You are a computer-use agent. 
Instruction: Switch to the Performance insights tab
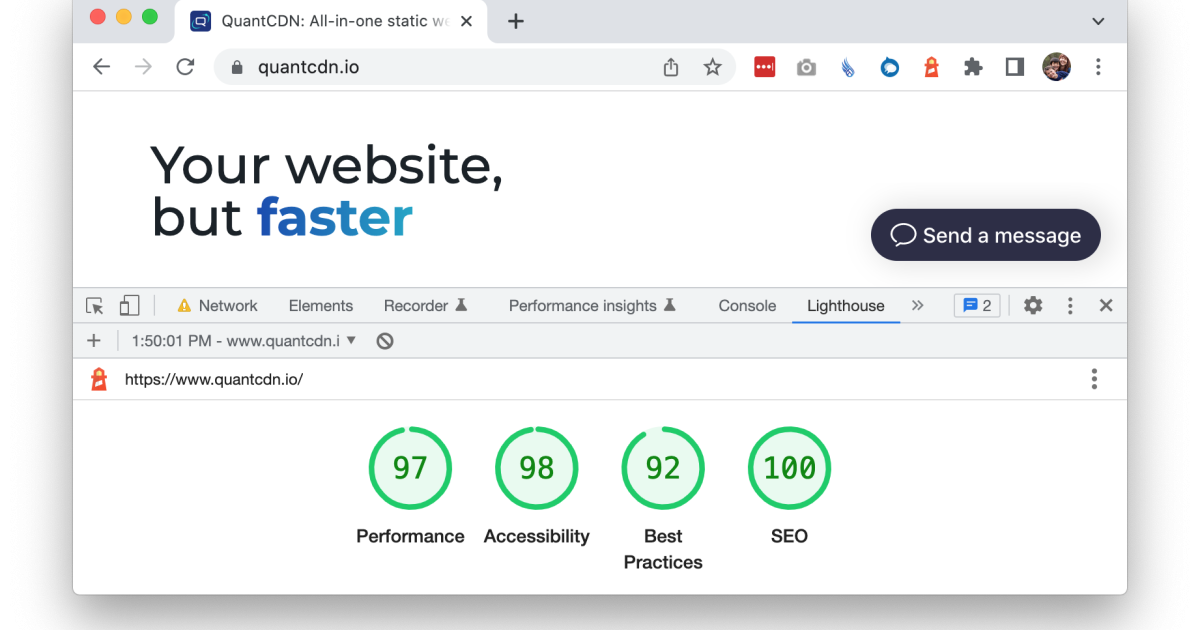tap(593, 306)
